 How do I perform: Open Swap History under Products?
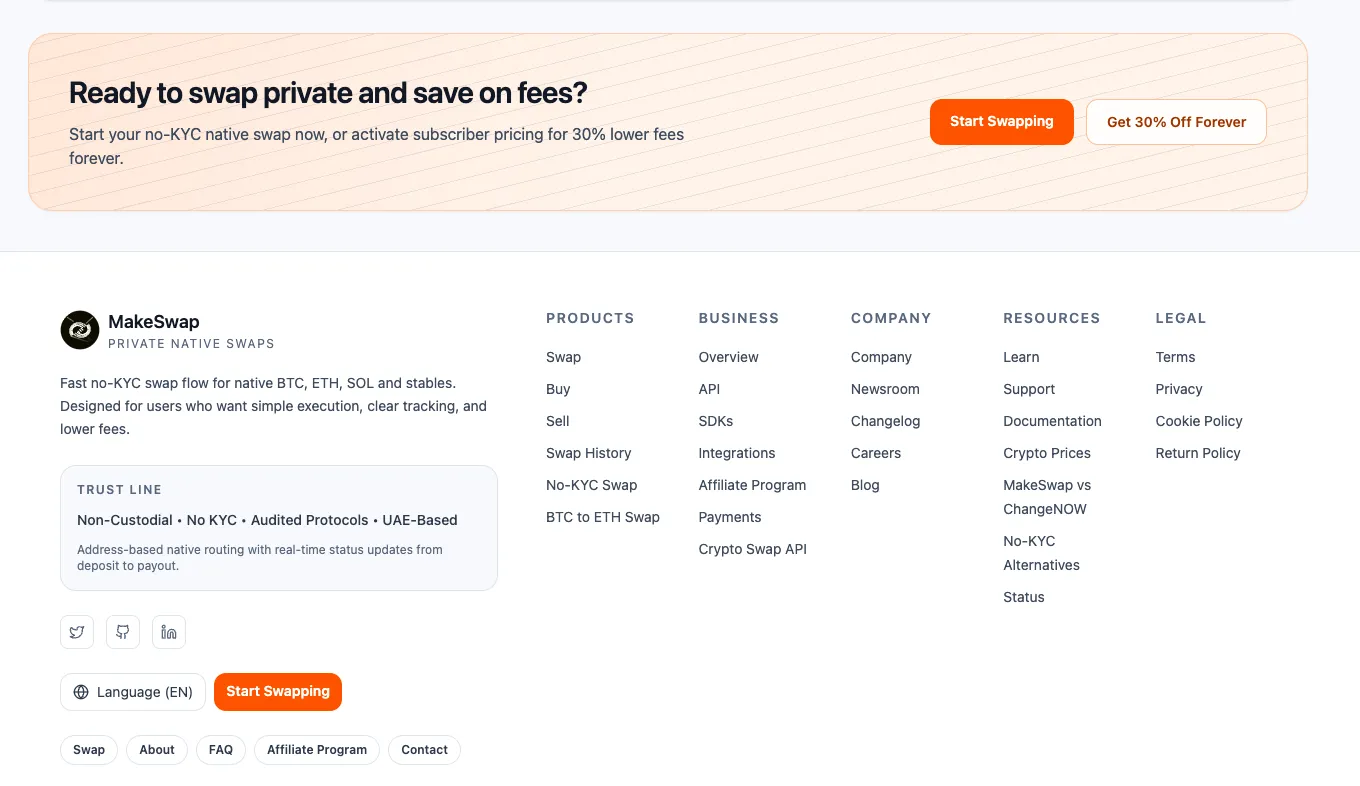589,453
